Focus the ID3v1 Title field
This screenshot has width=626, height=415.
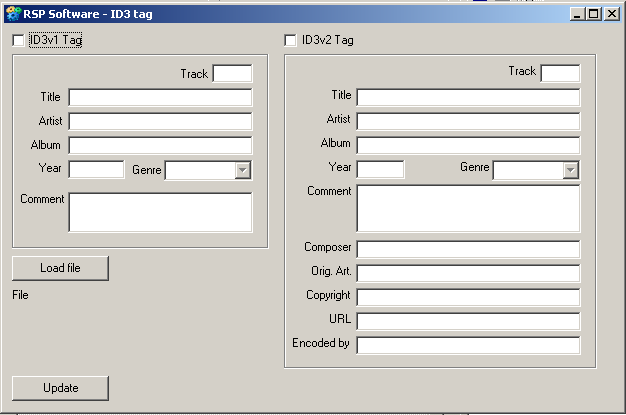(160, 97)
